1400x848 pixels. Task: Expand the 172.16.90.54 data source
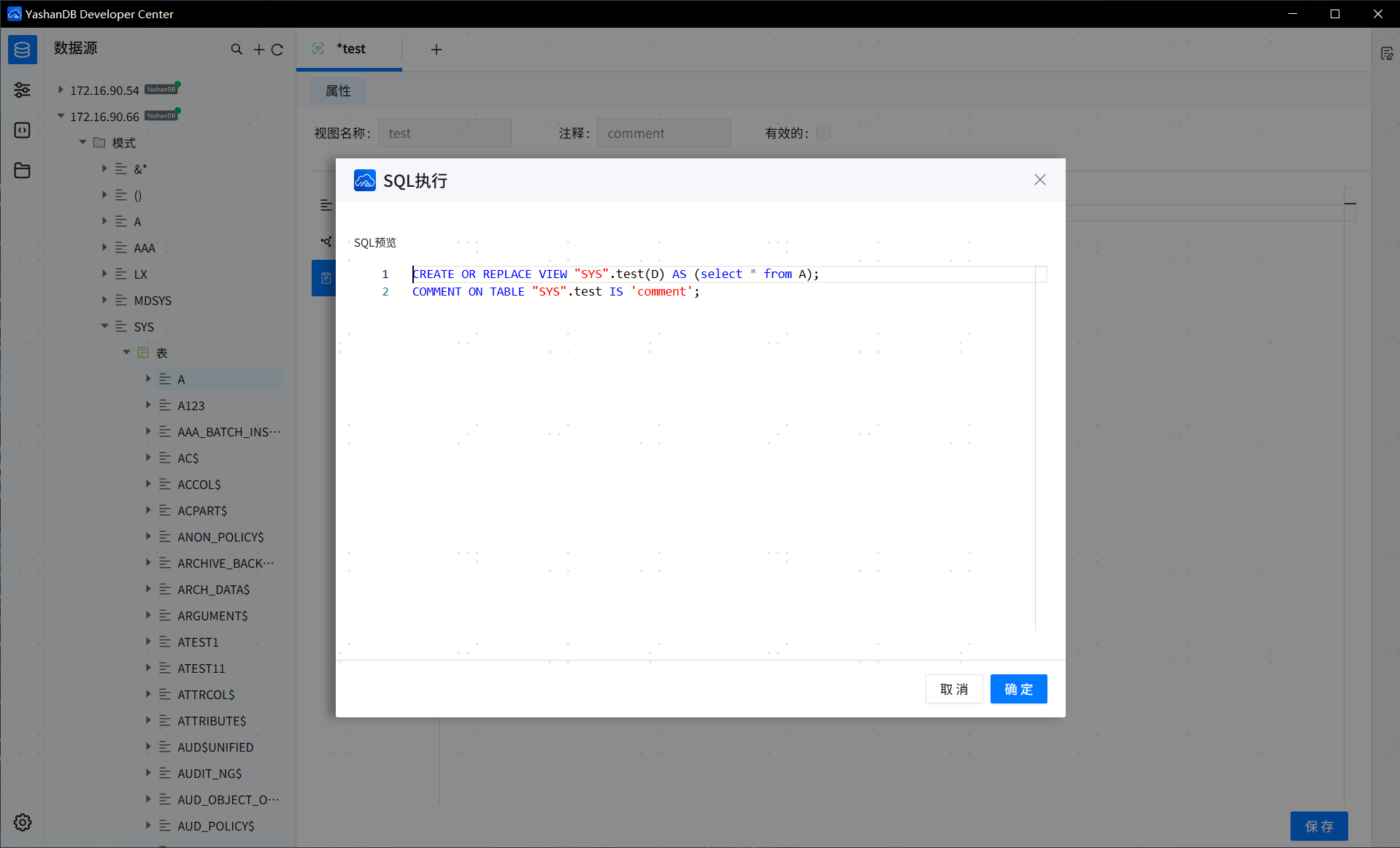click(x=61, y=90)
